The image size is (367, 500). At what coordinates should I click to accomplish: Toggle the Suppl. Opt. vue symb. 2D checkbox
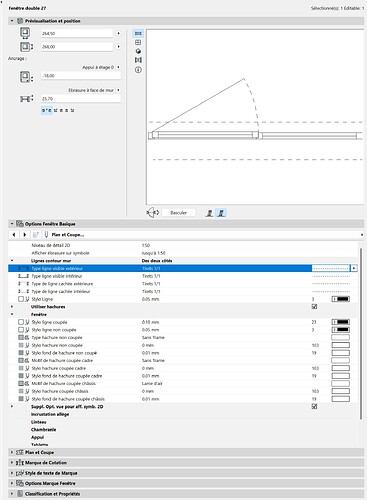click(x=314, y=406)
